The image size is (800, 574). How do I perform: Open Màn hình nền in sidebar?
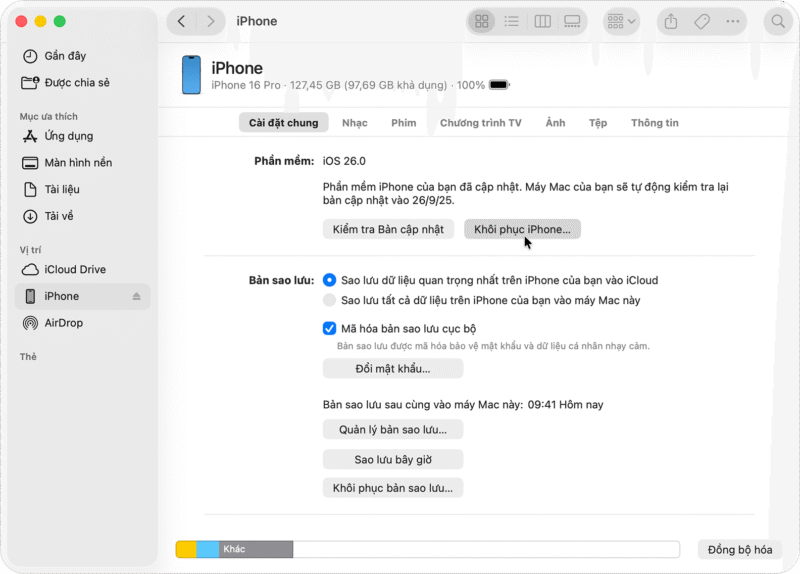83,163
